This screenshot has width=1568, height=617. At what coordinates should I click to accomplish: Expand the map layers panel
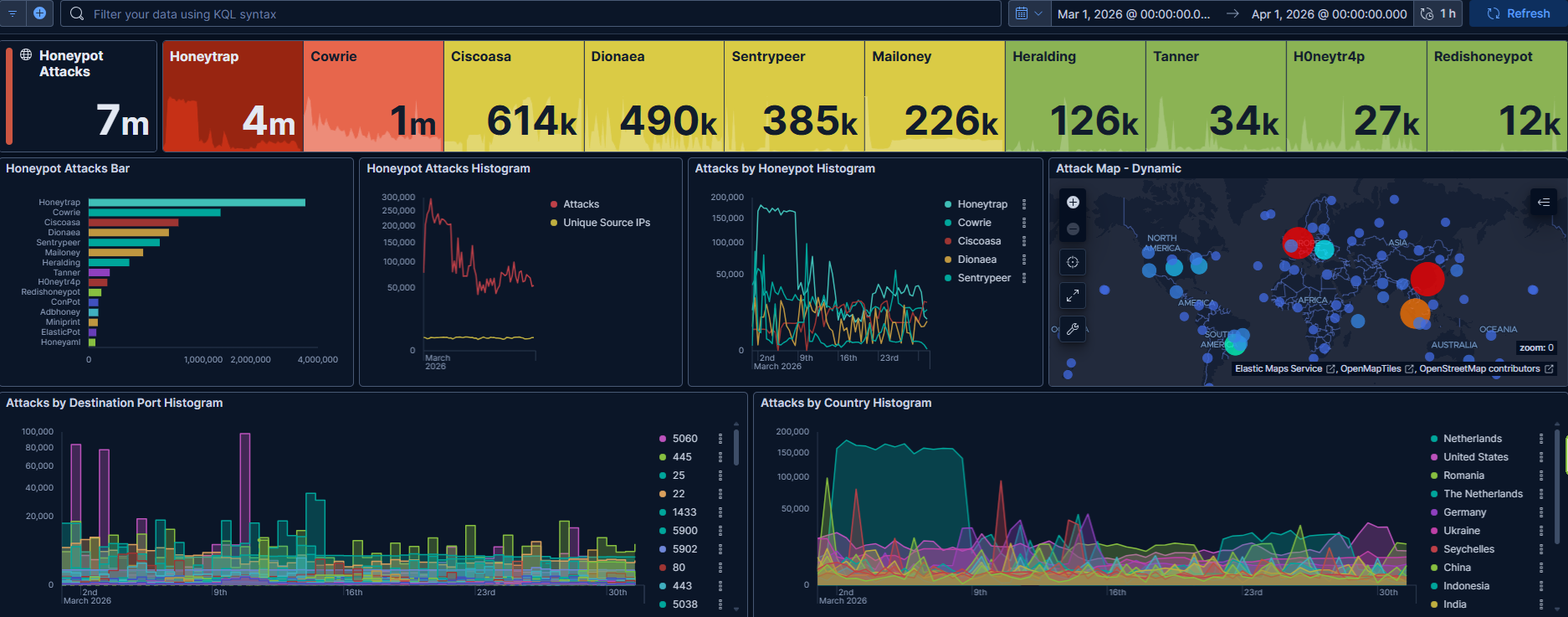point(1544,202)
